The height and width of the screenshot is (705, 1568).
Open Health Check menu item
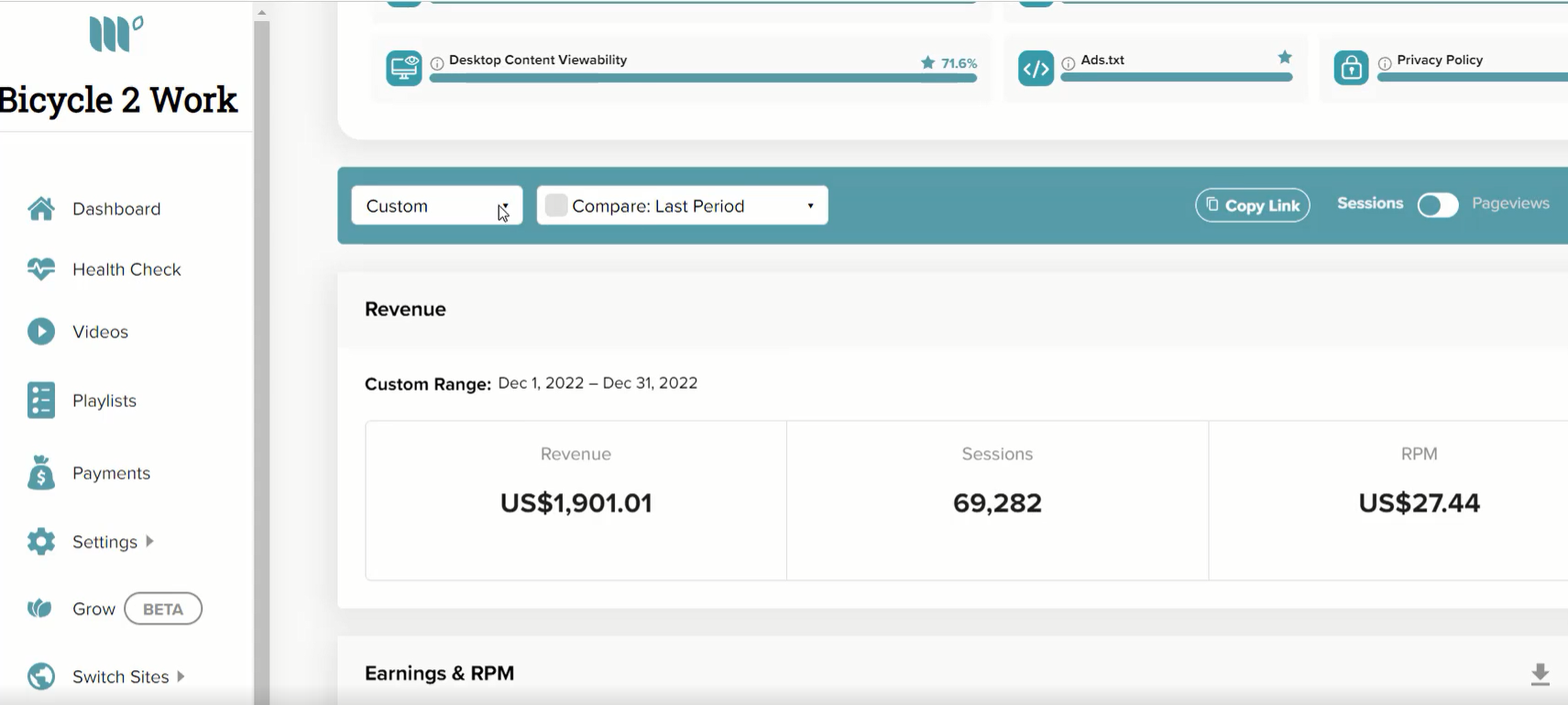click(x=126, y=270)
